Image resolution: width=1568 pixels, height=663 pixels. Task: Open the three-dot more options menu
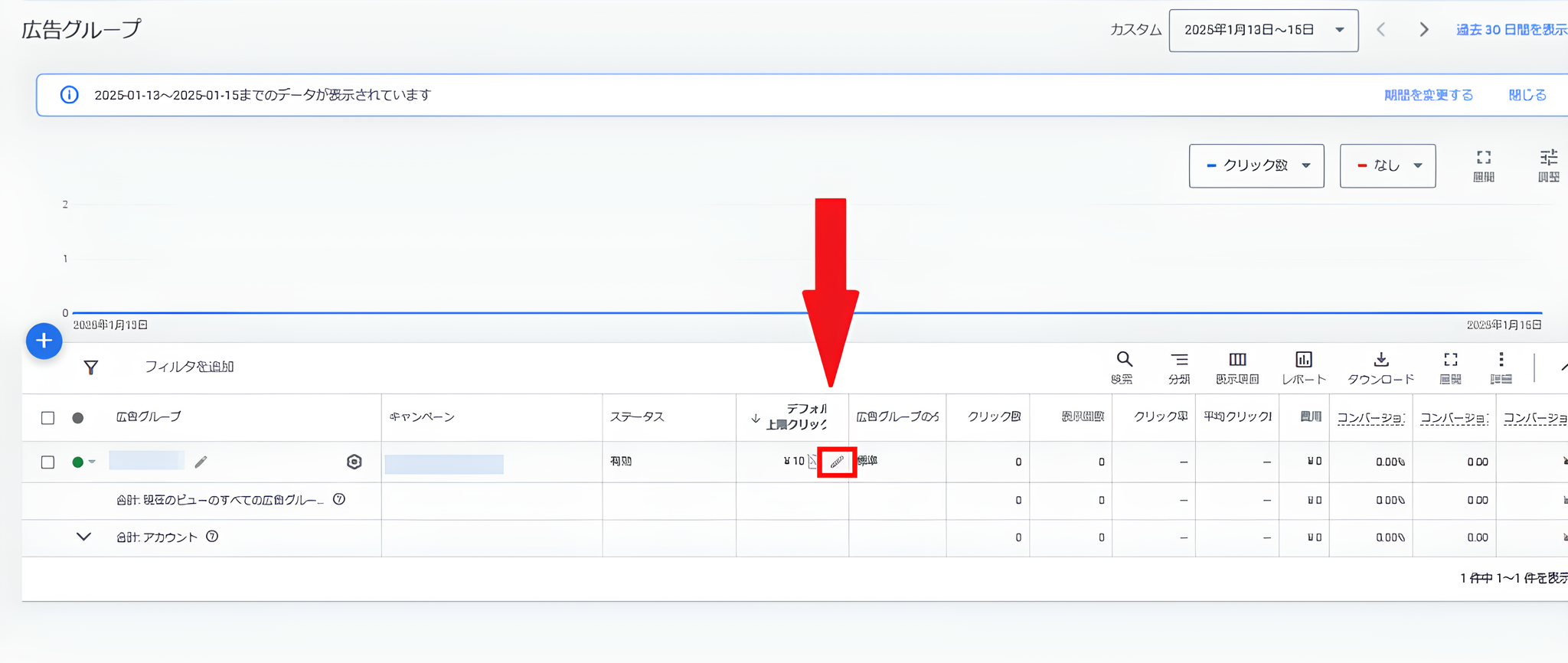1501,360
